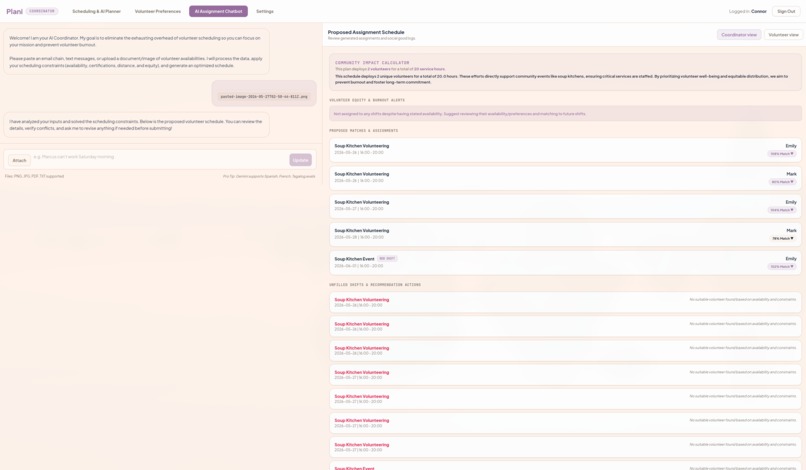Viewport: 806px width, 470px height.
Task: Click the Proposed Assignment Schedule heading
Action: [x=366, y=32]
